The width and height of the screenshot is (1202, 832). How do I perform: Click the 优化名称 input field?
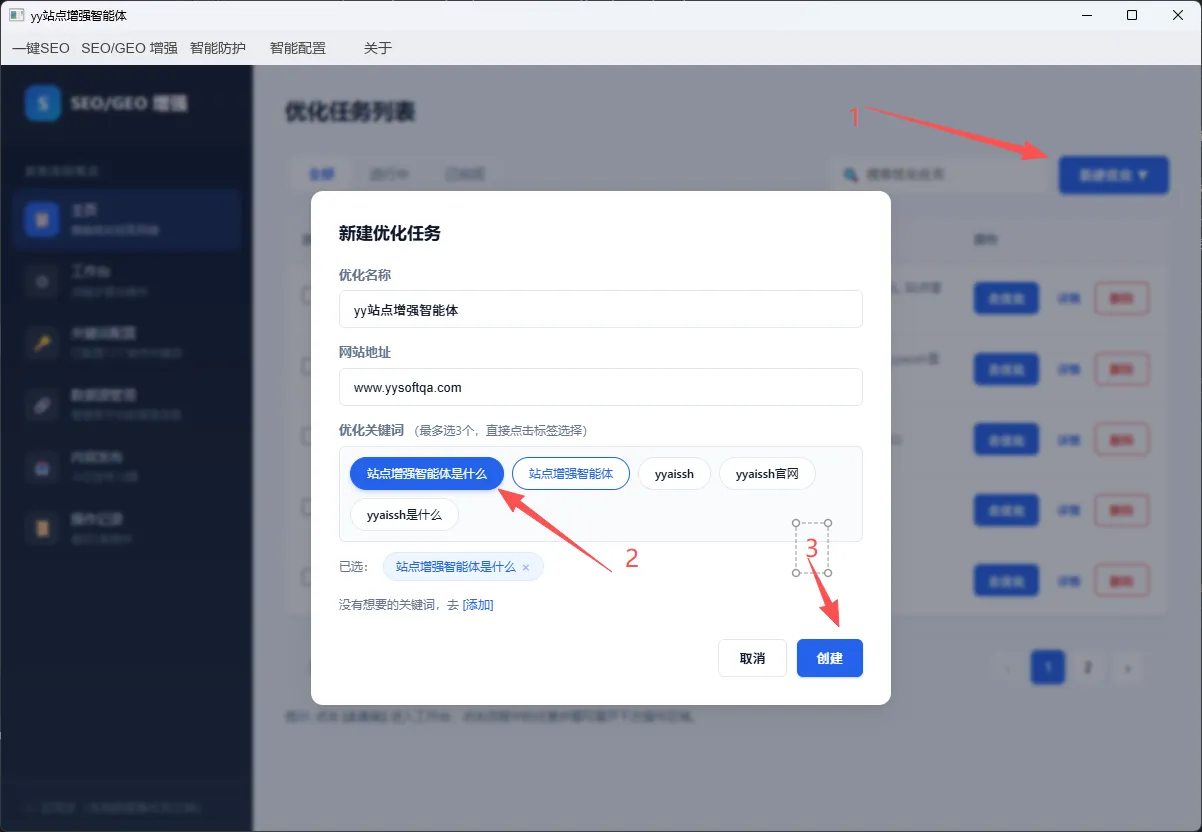pyautogui.click(x=600, y=309)
